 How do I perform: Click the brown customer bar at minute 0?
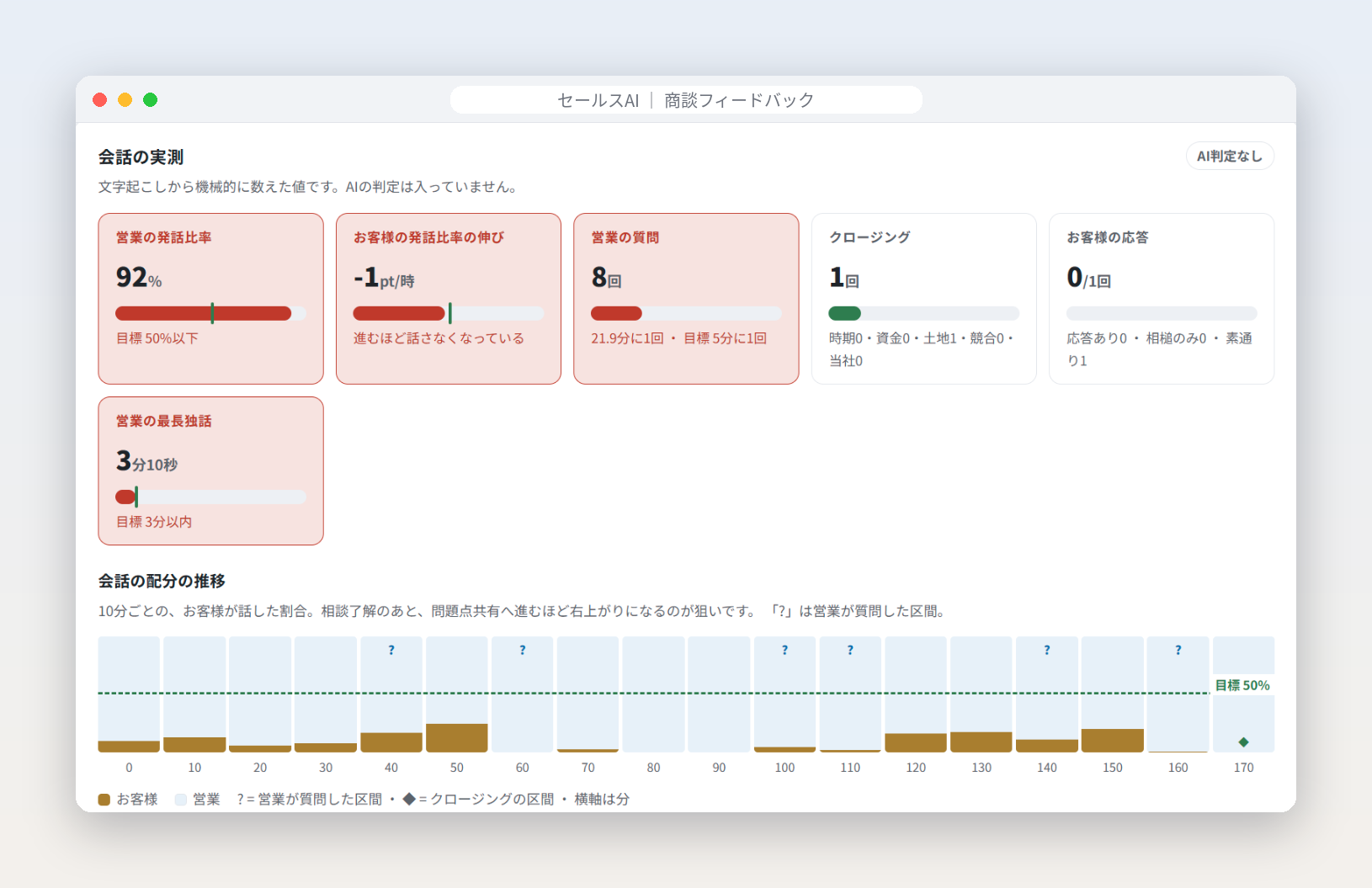point(129,747)
